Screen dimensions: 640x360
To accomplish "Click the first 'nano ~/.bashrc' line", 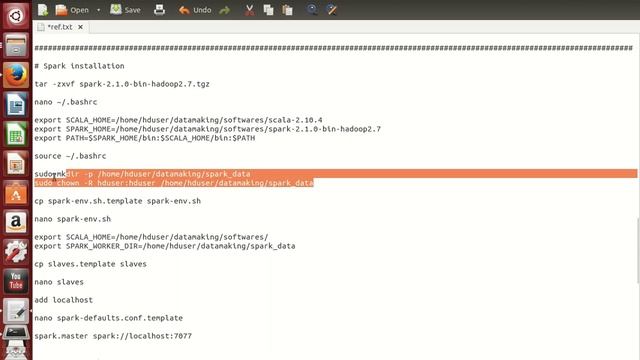I will [66, 102].
